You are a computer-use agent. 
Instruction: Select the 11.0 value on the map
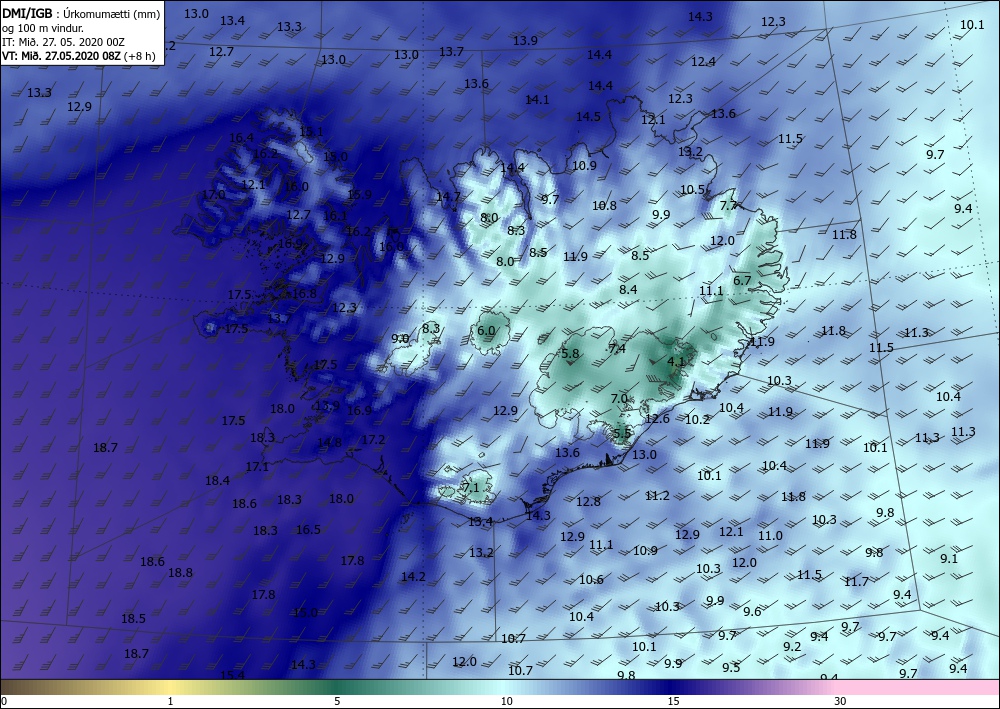tap(770, 536)
